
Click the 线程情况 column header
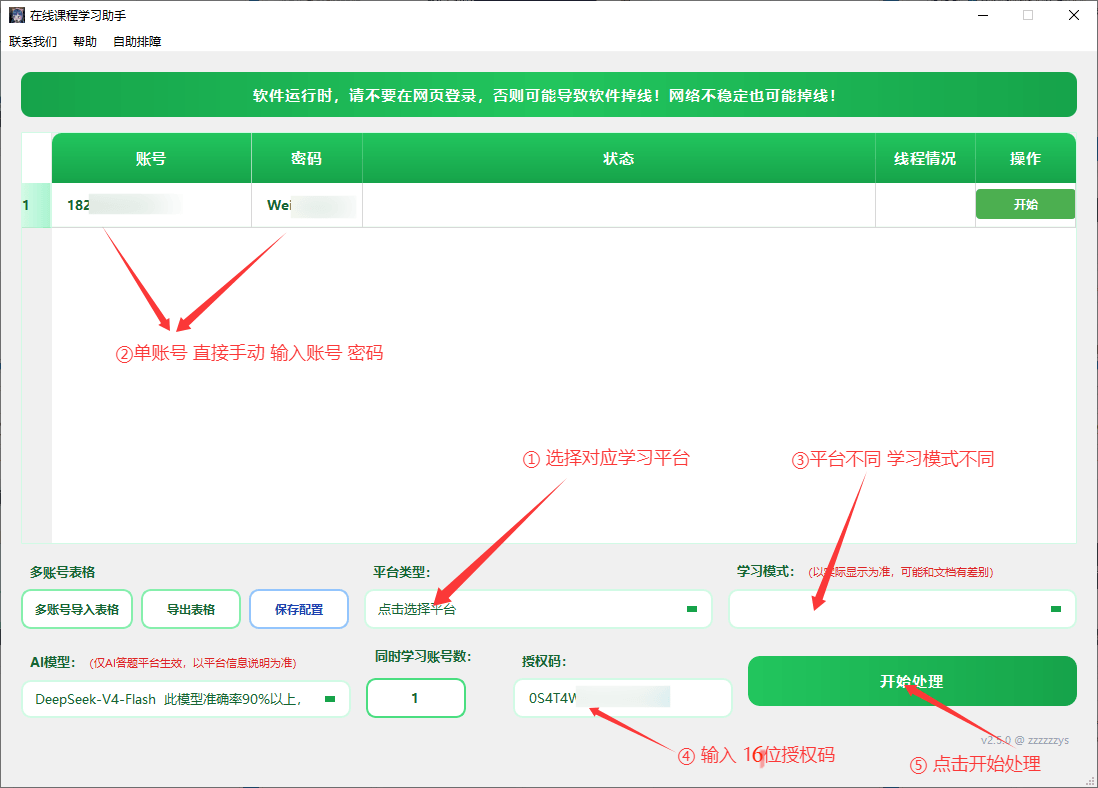[925, 158]
